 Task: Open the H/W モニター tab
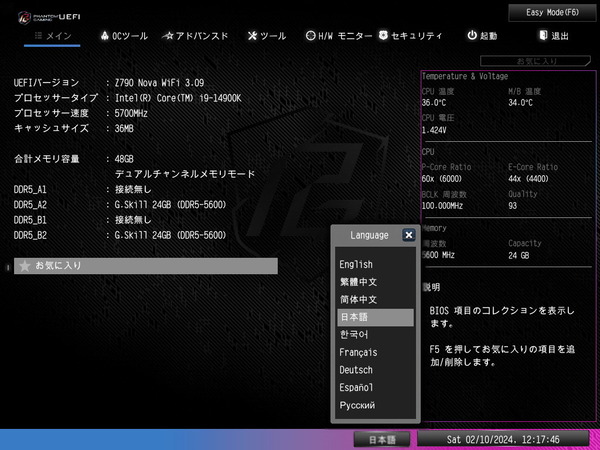[339, 36]
